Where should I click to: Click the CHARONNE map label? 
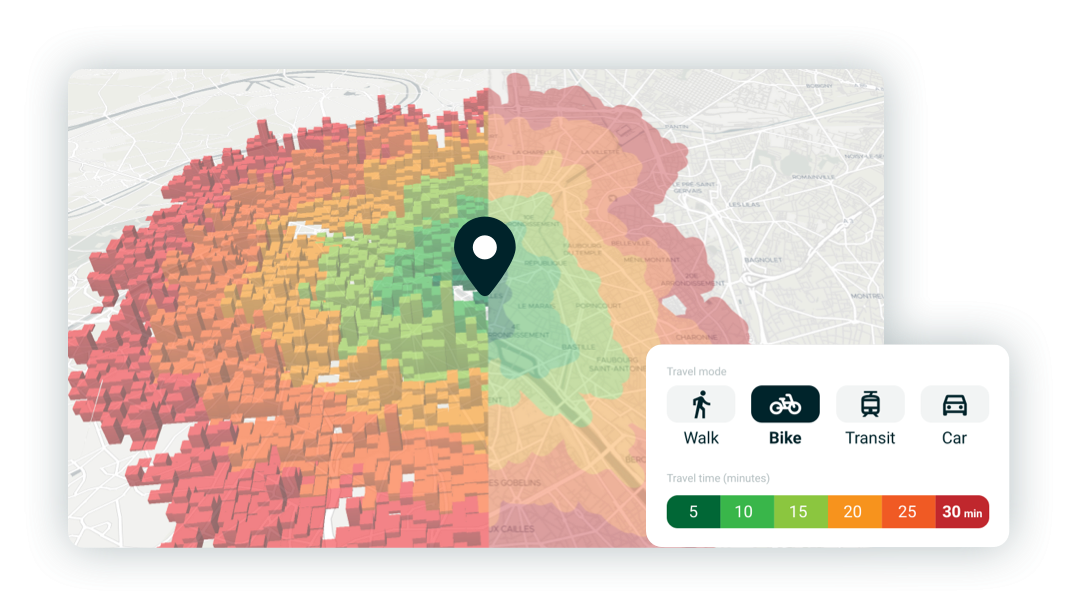click(x=696, y=337)
